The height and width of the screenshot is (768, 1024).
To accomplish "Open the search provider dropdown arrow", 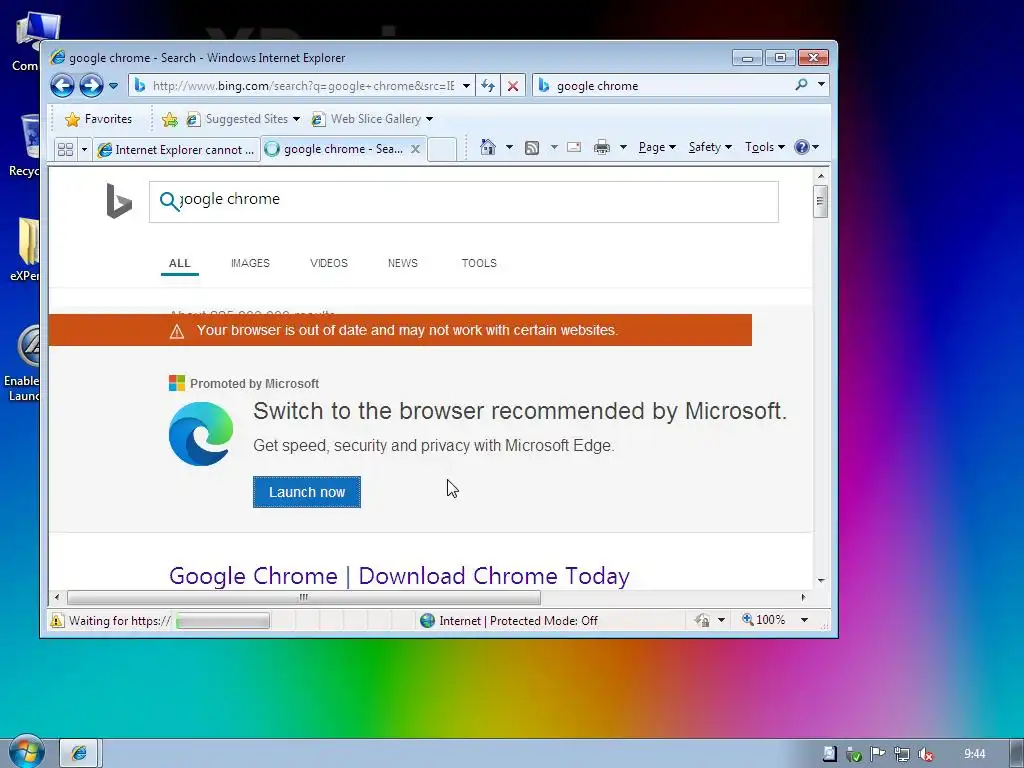I will point(822,85).
